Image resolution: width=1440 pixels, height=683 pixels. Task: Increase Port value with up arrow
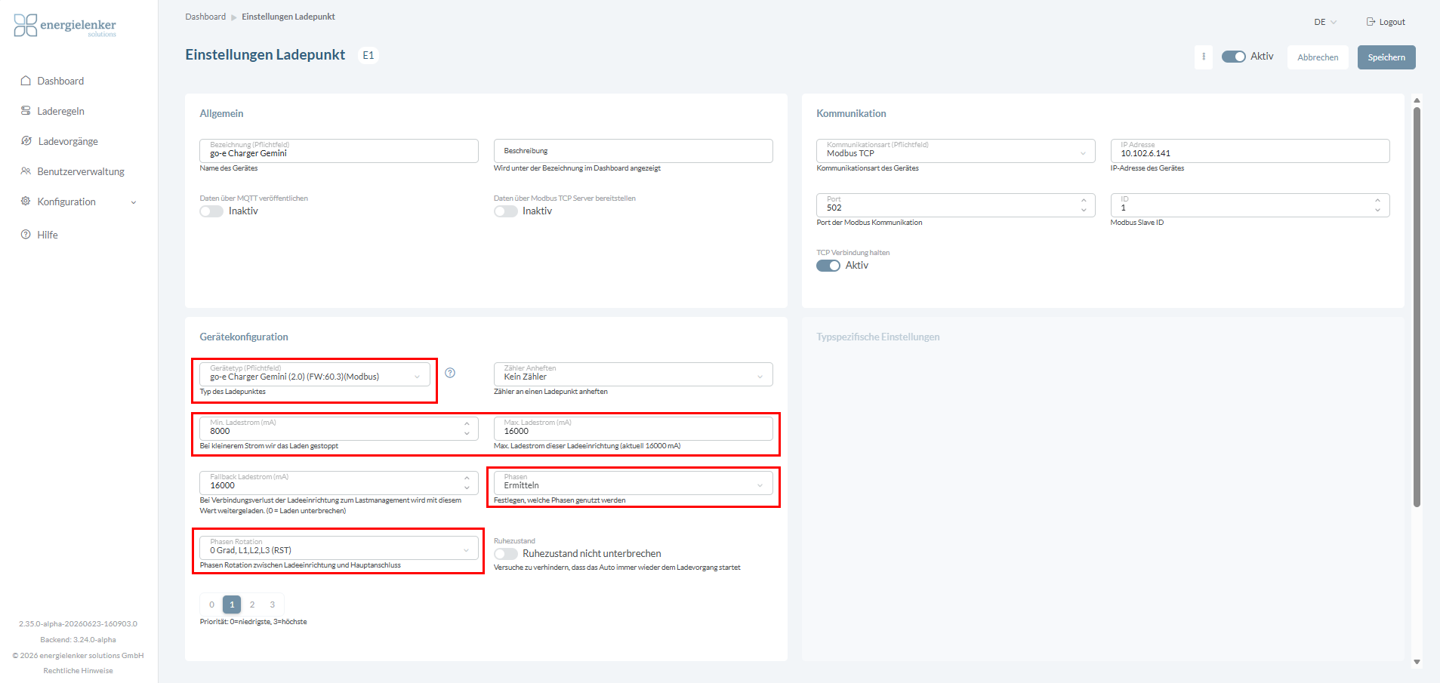click(x=1084, y=200)
